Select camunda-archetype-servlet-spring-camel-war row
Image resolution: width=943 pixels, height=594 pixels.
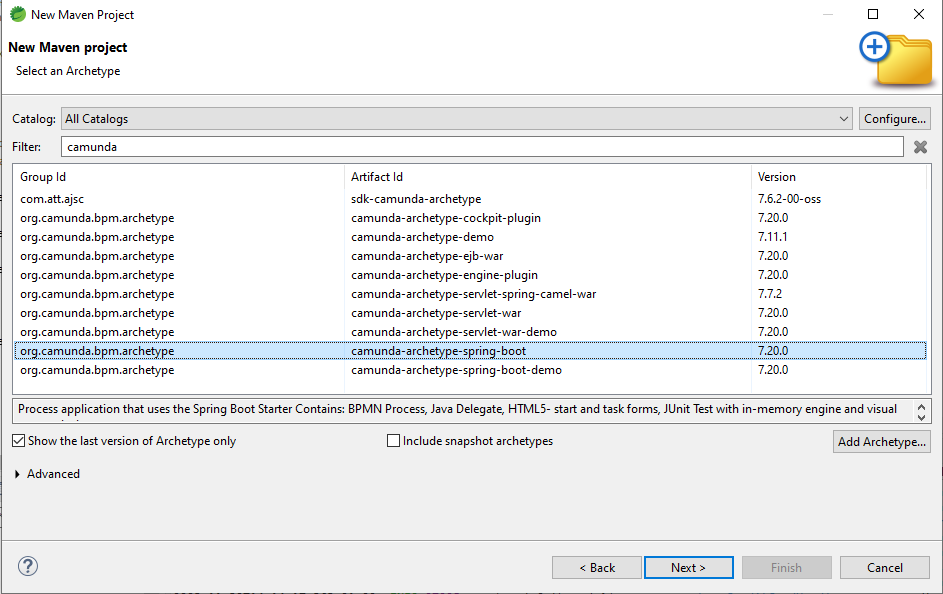470,294
